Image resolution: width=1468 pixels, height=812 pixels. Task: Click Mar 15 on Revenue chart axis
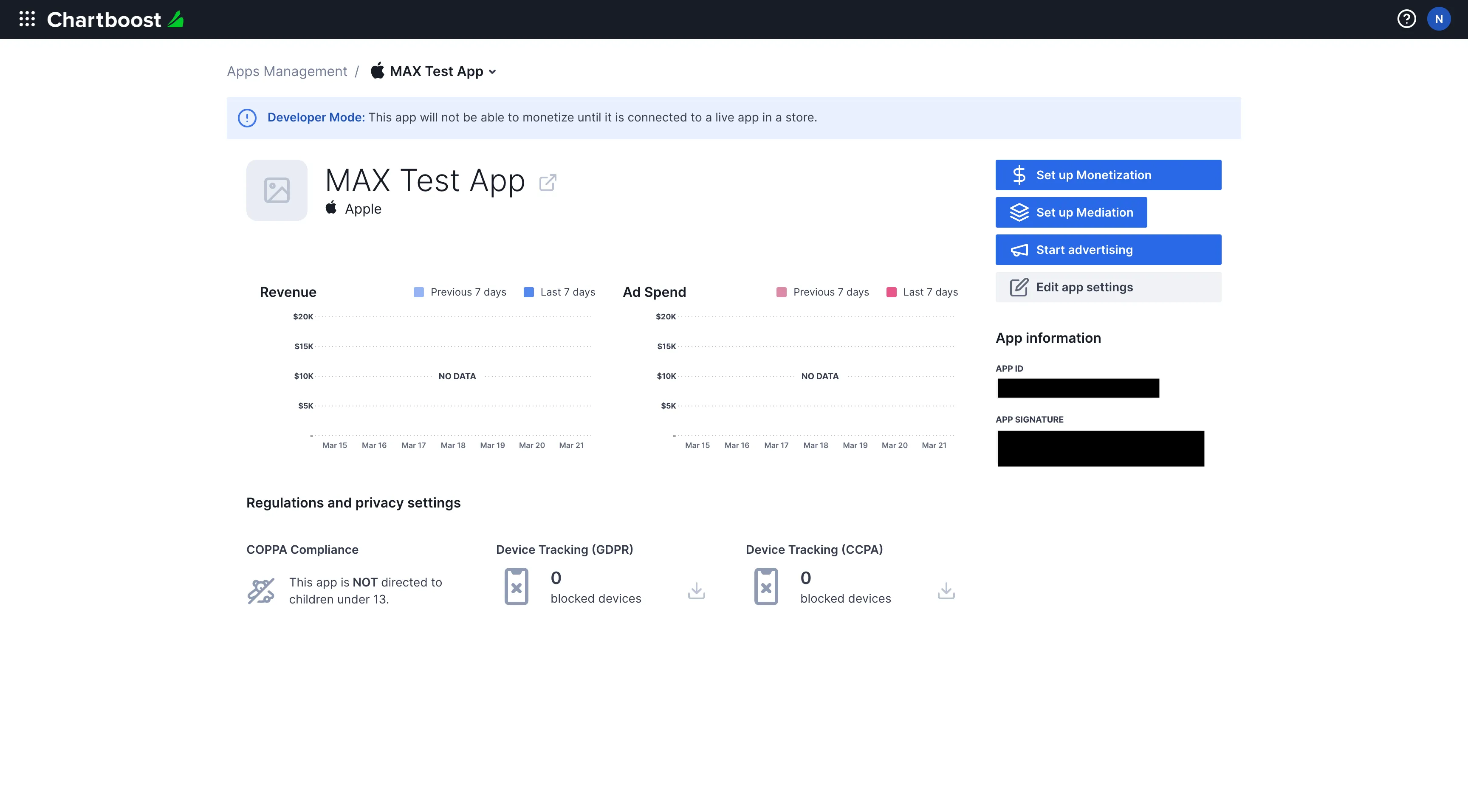pos(335,445)
